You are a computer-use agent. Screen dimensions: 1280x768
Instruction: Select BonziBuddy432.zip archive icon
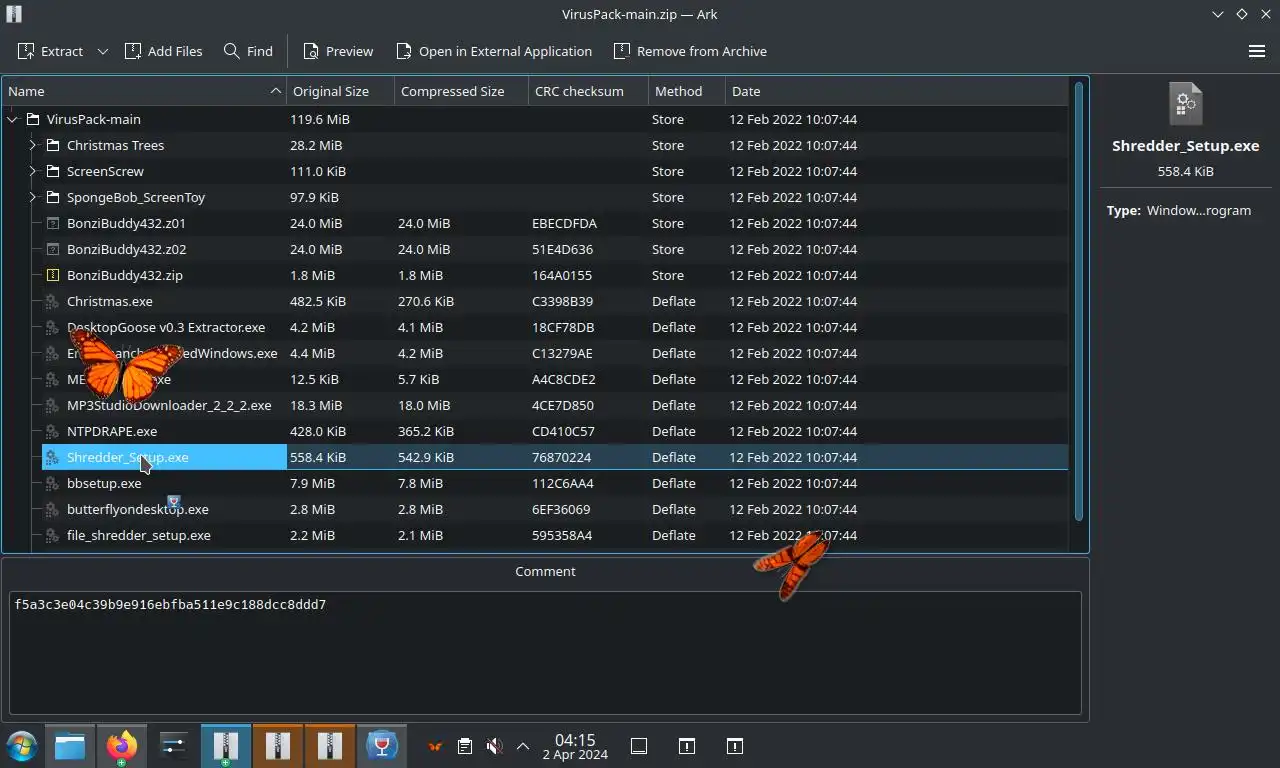point(53,275)
